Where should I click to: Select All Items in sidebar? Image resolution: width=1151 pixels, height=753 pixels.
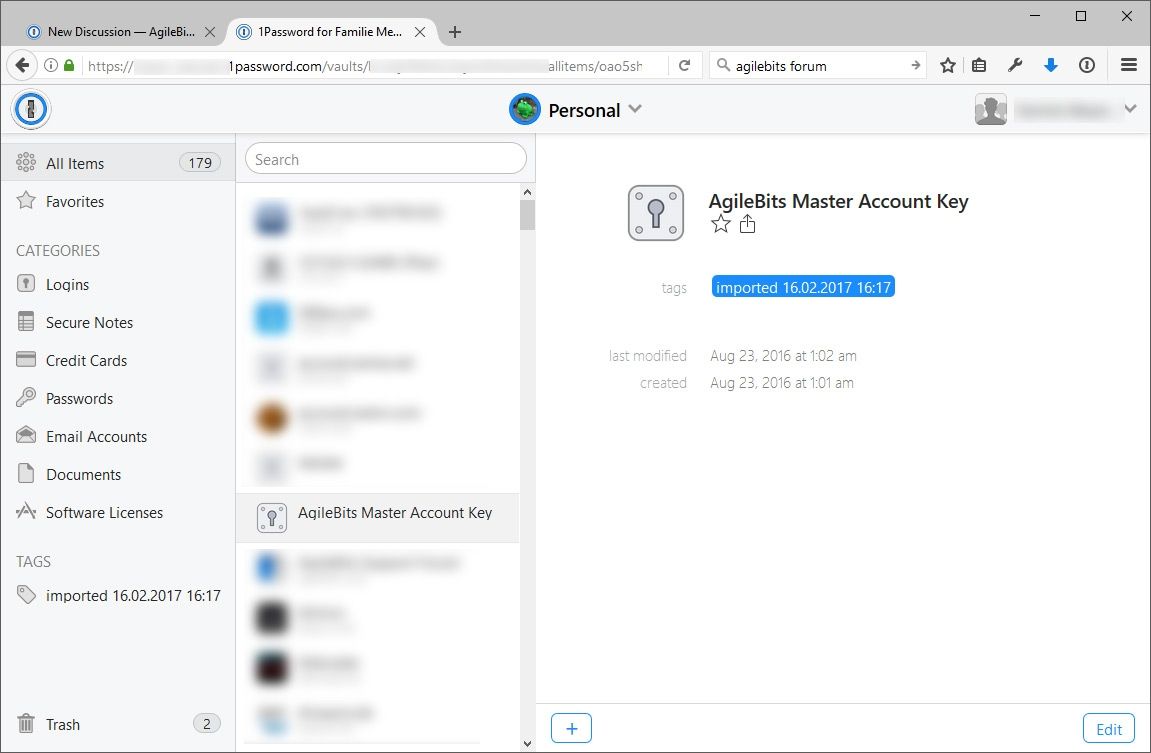click(x=118, y=162)
